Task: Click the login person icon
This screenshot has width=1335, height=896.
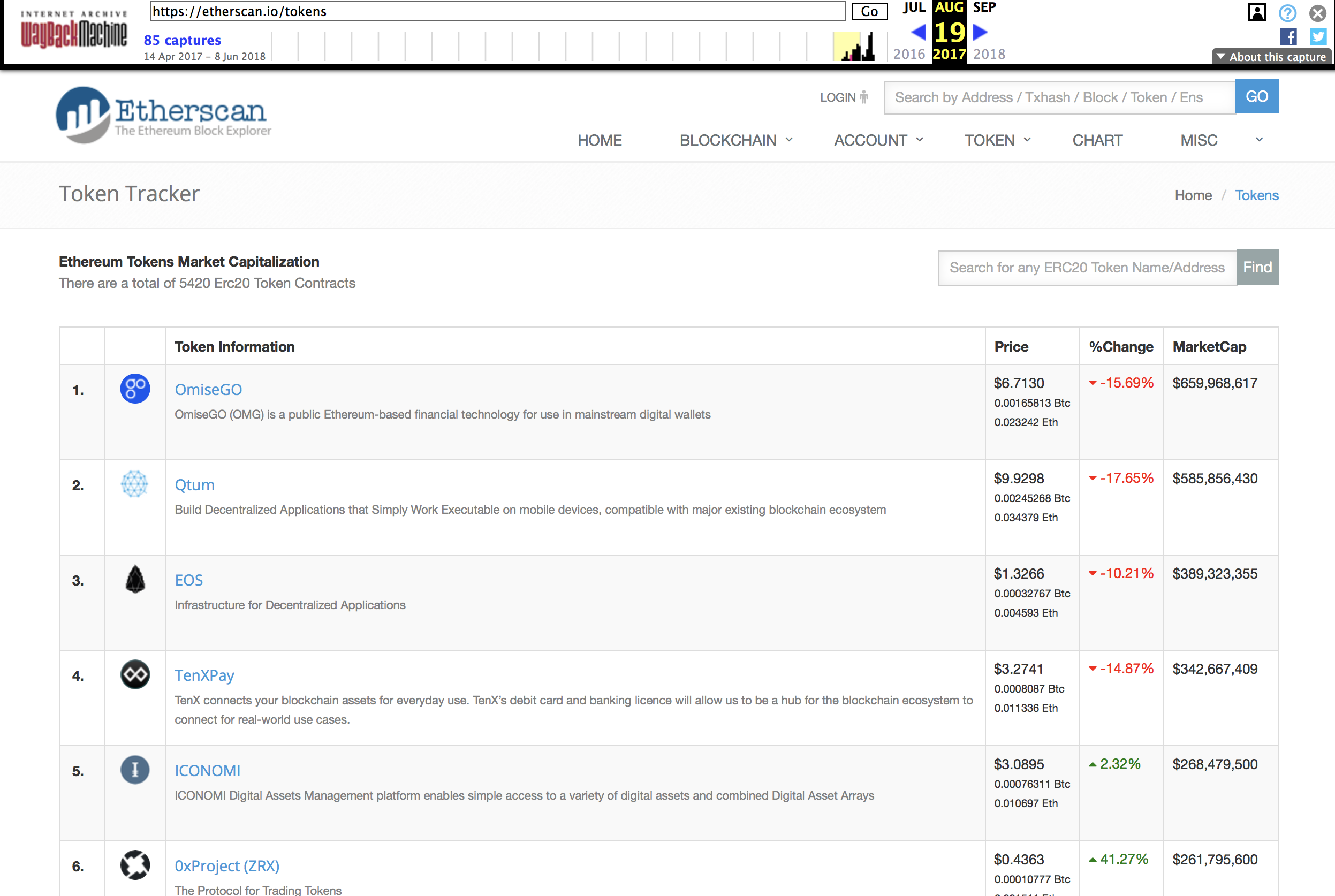Action: coord(864,97)
